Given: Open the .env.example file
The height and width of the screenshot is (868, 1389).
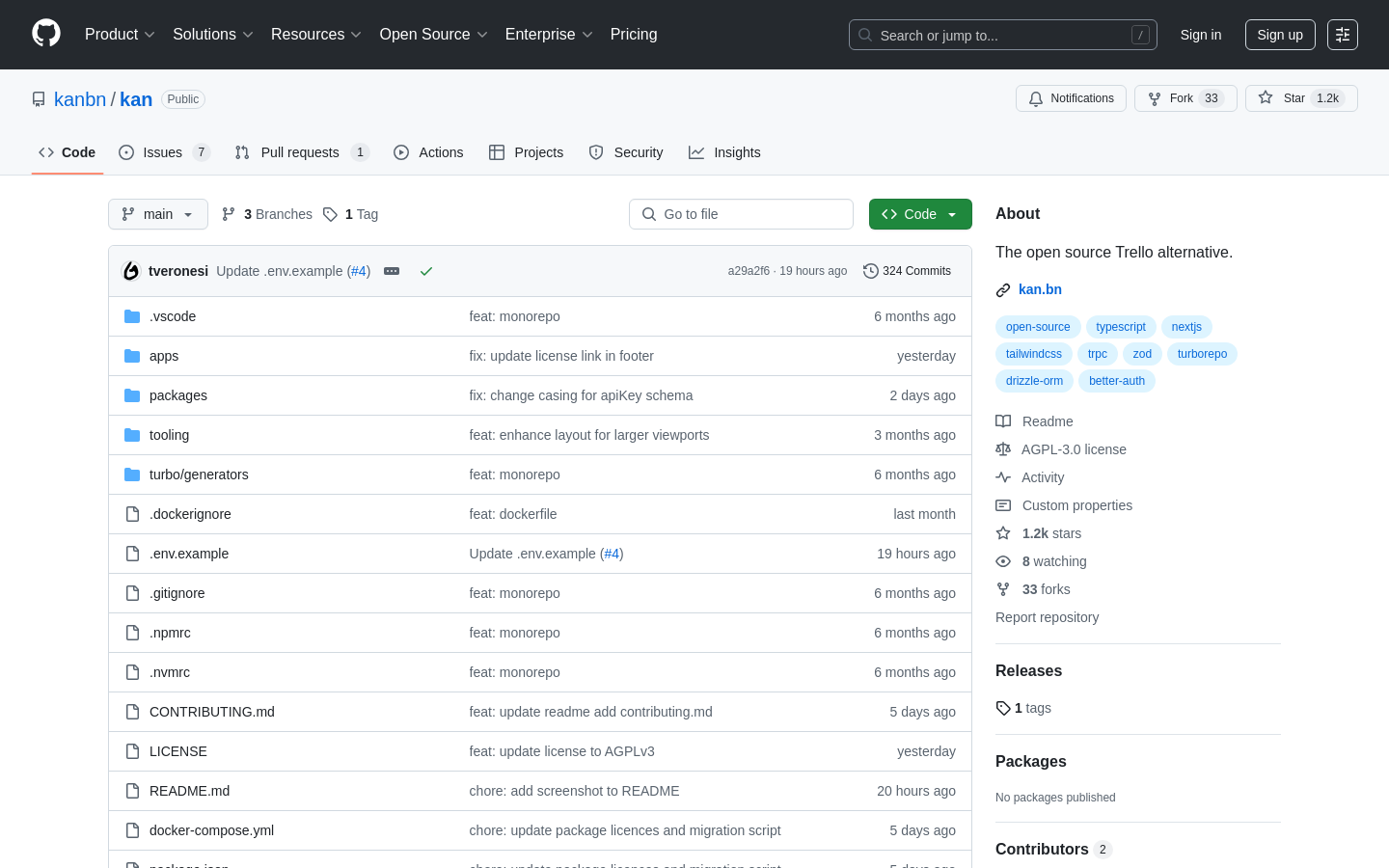Looking at the screenshot, I should point(189,554).
